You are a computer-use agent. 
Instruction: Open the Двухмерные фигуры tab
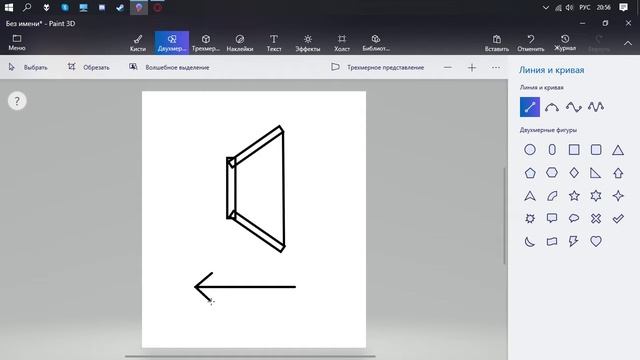coord(172,43)
